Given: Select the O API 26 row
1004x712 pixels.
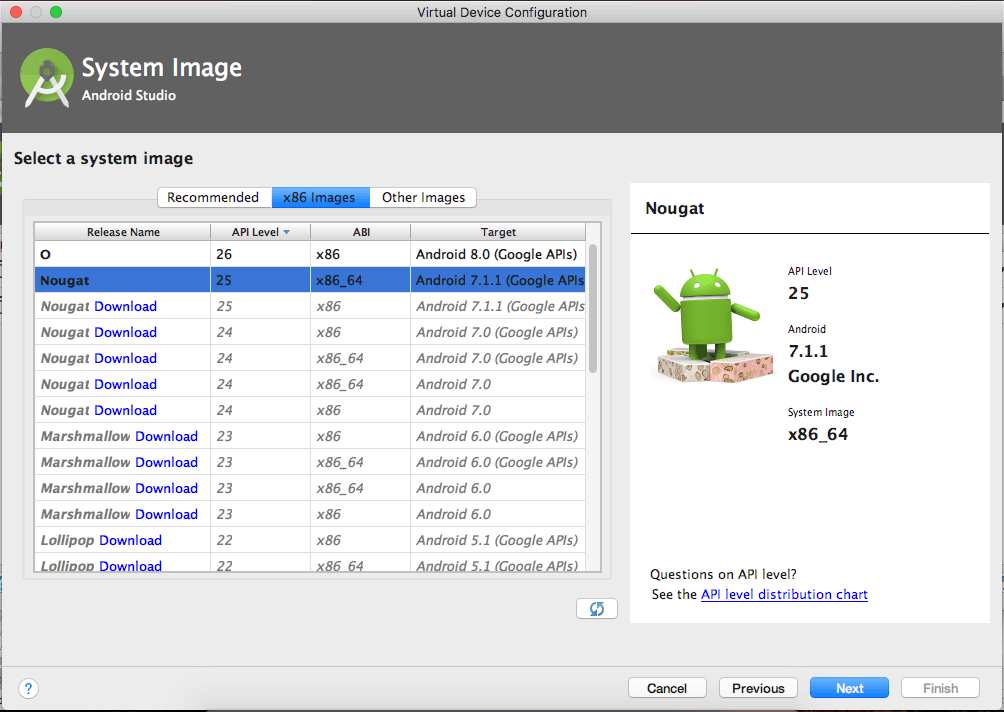Looking at the screenshot, I should (310, 254).
